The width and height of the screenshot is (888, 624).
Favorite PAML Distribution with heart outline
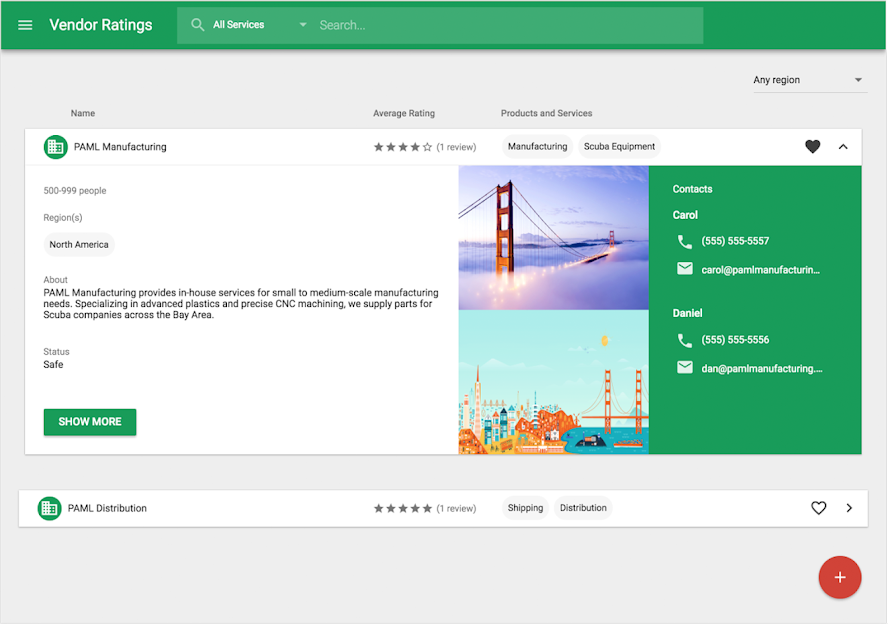(818, 508)
